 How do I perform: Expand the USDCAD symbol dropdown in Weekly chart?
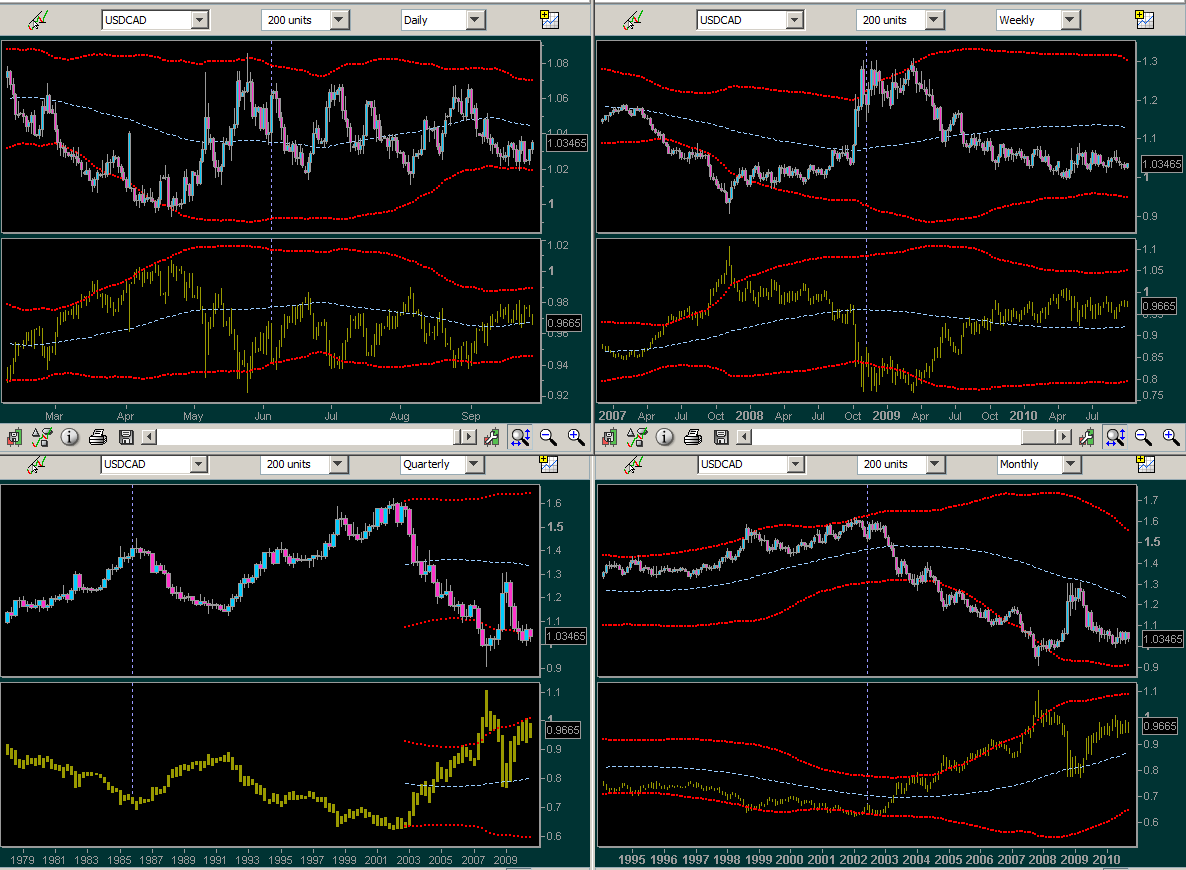(x=794, y=20)
